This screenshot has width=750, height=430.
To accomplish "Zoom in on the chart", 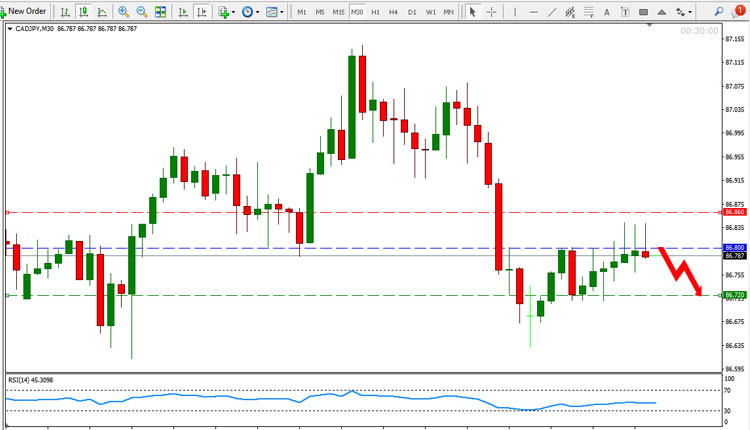I will pos(123,12).
